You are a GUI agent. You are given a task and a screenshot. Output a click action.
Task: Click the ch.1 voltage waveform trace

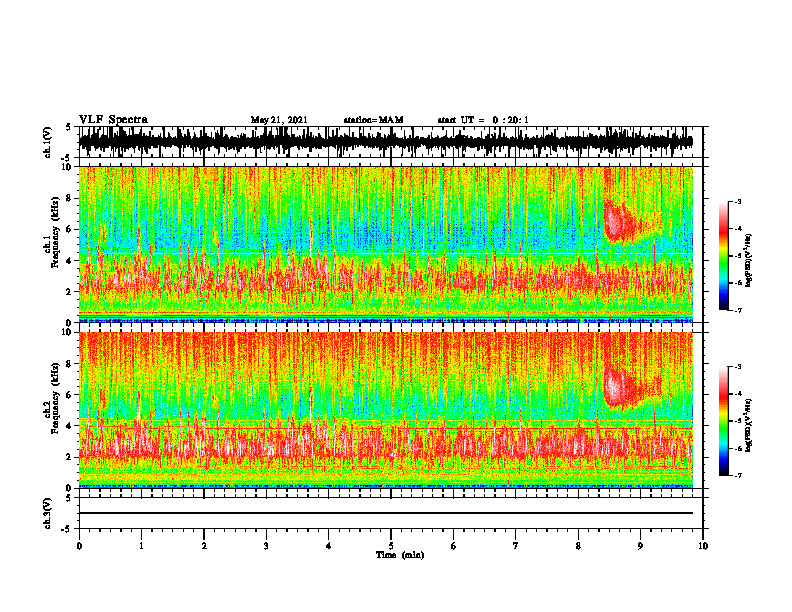[385, 142]
